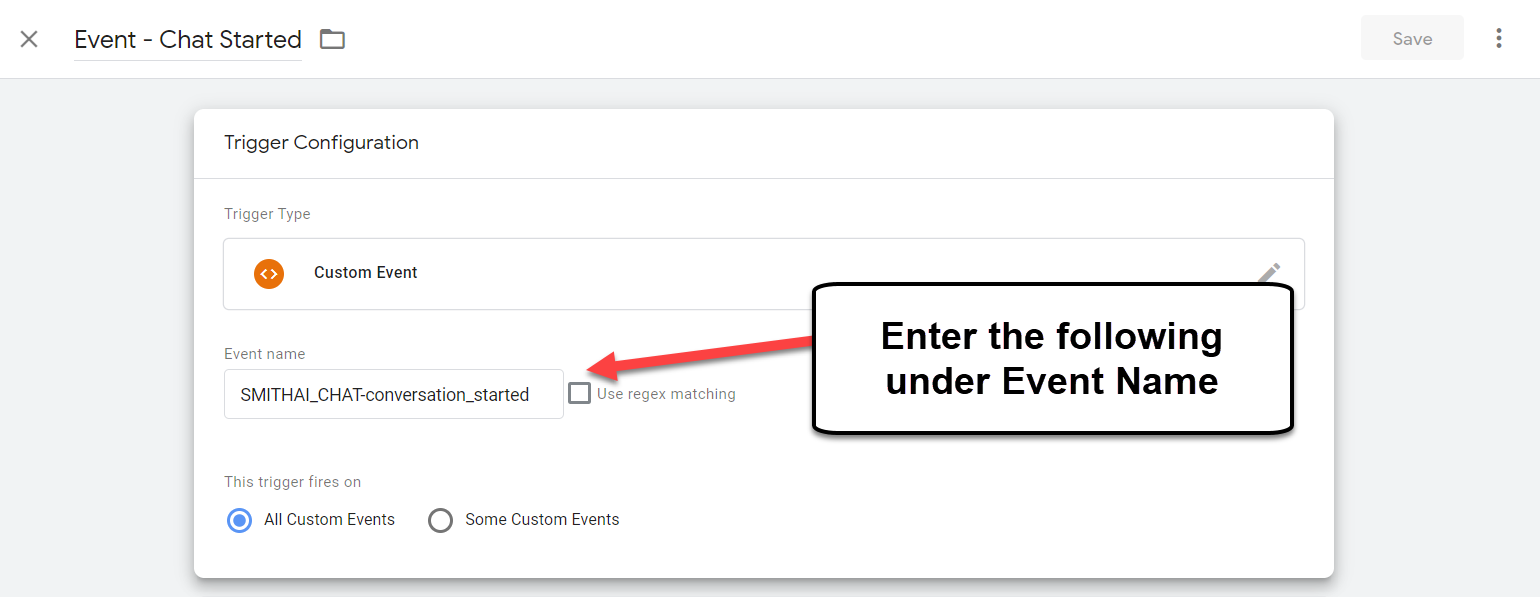The image size is (1540, 597).
Task: Click the 'Trigger Type' section label
Action: [267, 214]
